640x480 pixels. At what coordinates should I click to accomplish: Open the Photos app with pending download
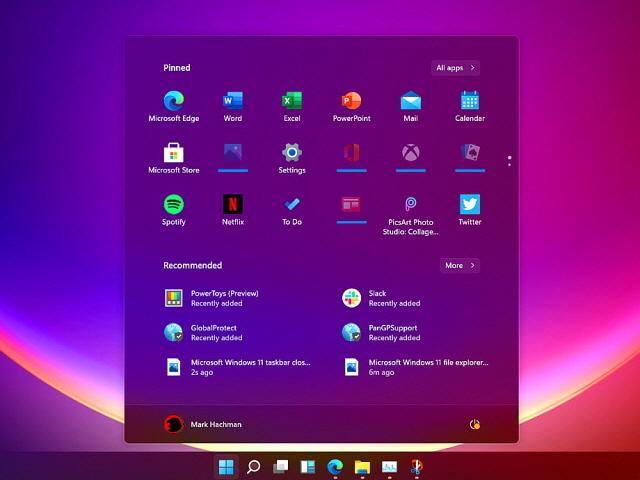click(x=233, y=157)
